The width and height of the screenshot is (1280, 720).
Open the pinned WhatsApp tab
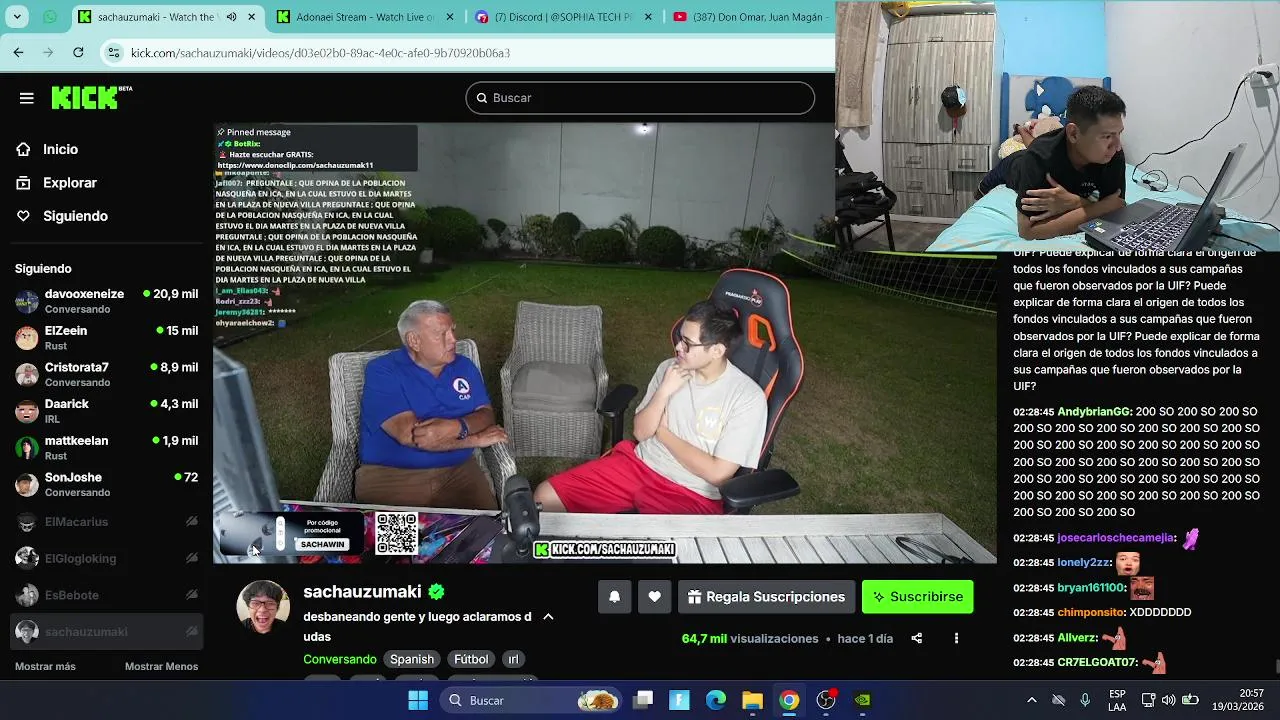click(x=50, y=17)
